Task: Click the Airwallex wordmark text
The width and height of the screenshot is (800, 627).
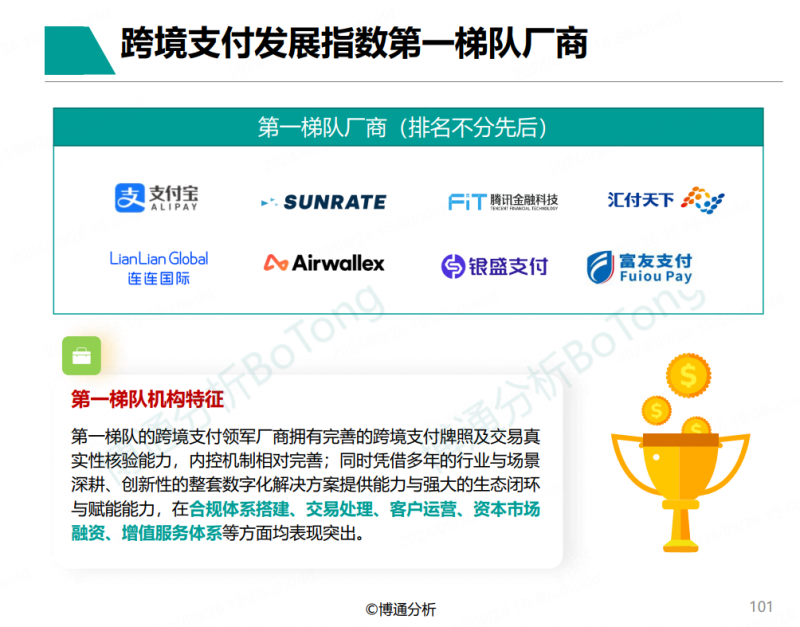Action: click(x=338, y=263)
